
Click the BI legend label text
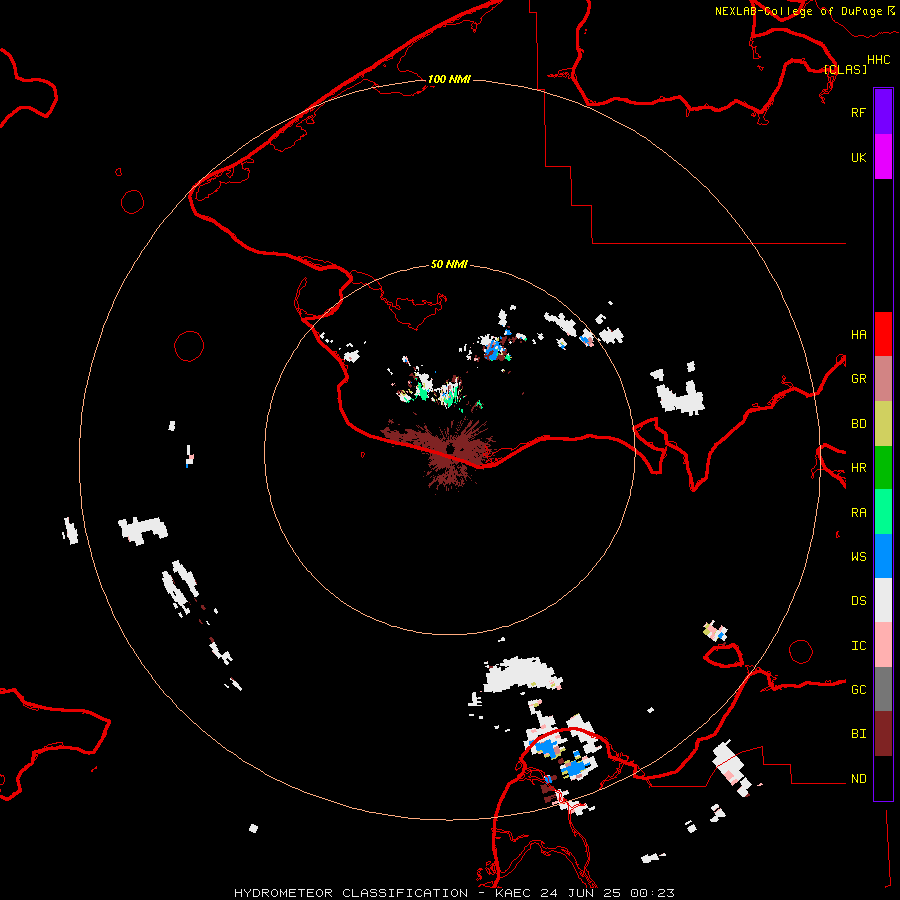858,734
